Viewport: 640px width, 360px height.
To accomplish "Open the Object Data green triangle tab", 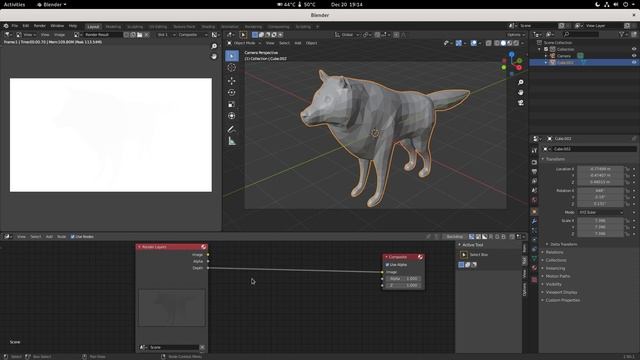I will click(x=534, y=258).
